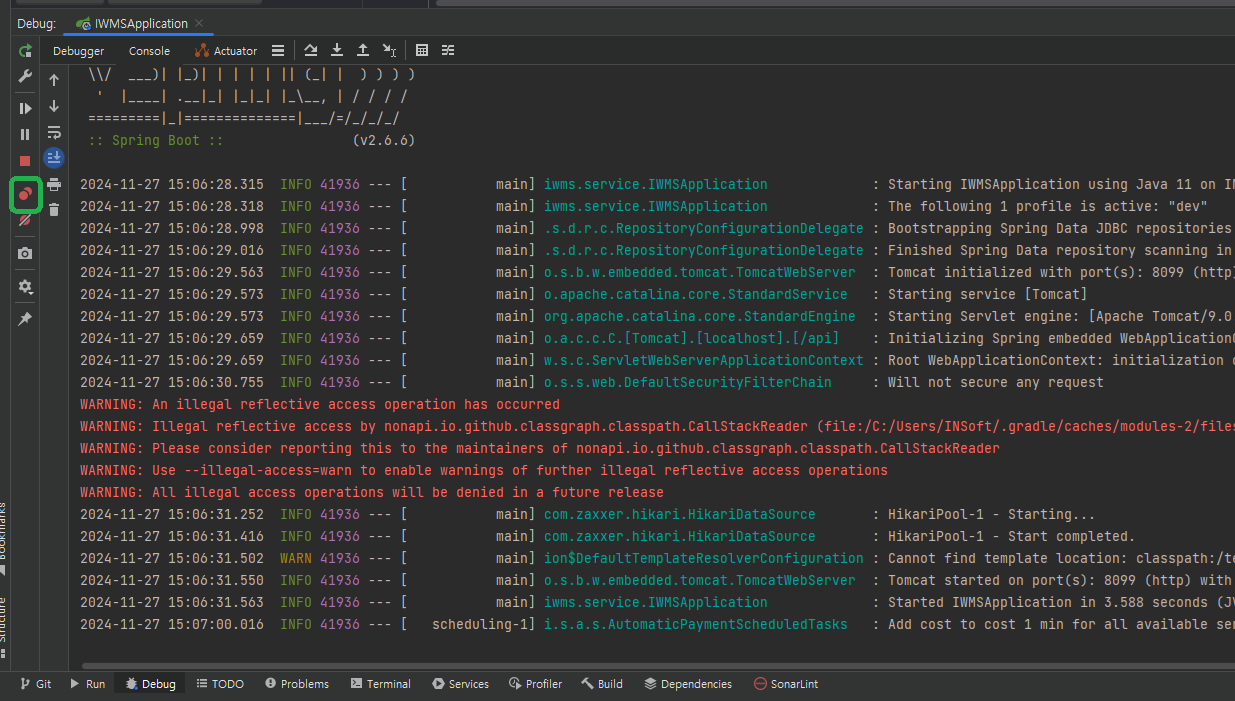Click the Rerun IWMSApplication icon
Viewport: 1235px width, 701px height.
(x=25, y=50)
